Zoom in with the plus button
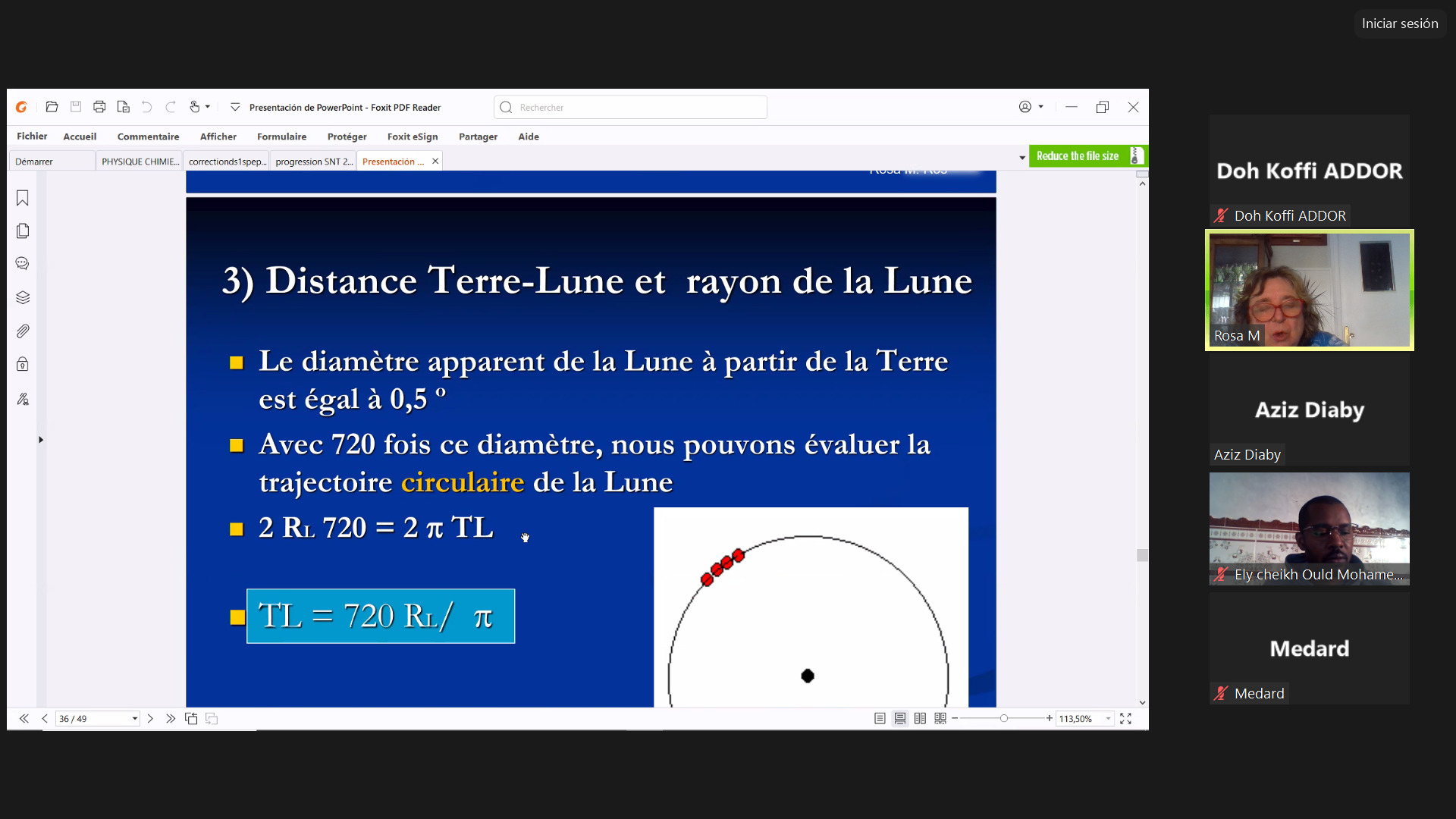Screen dimensions: 1456x819 1050,718
